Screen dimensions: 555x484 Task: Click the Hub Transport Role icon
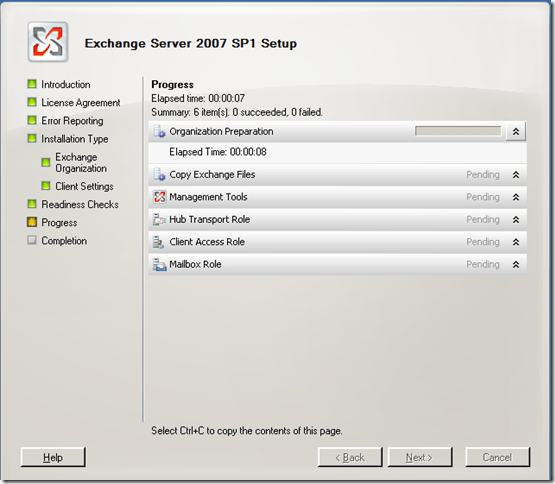click(x=159, y=220)
